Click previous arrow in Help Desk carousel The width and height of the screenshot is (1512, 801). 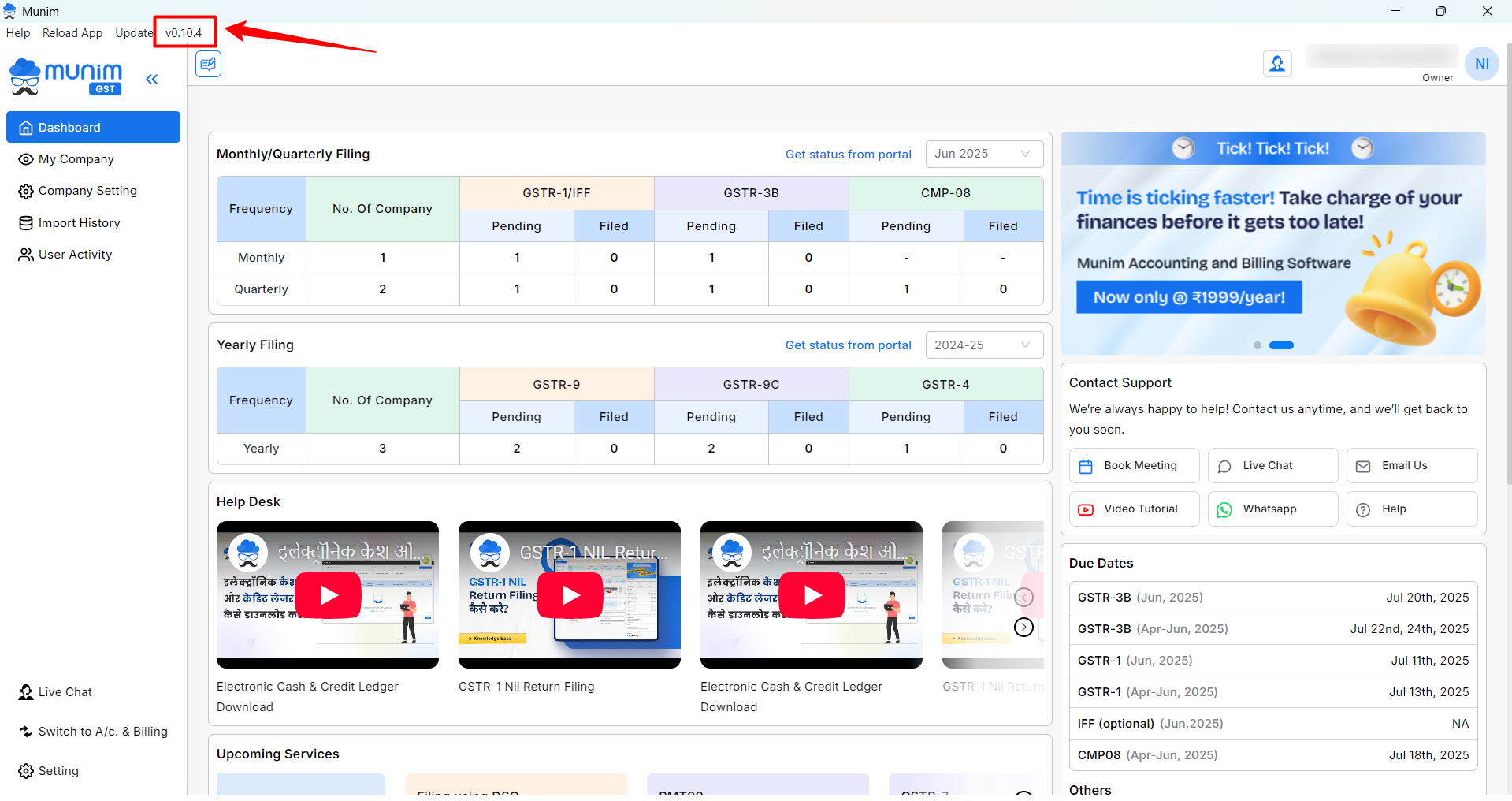click(1023, 597)
